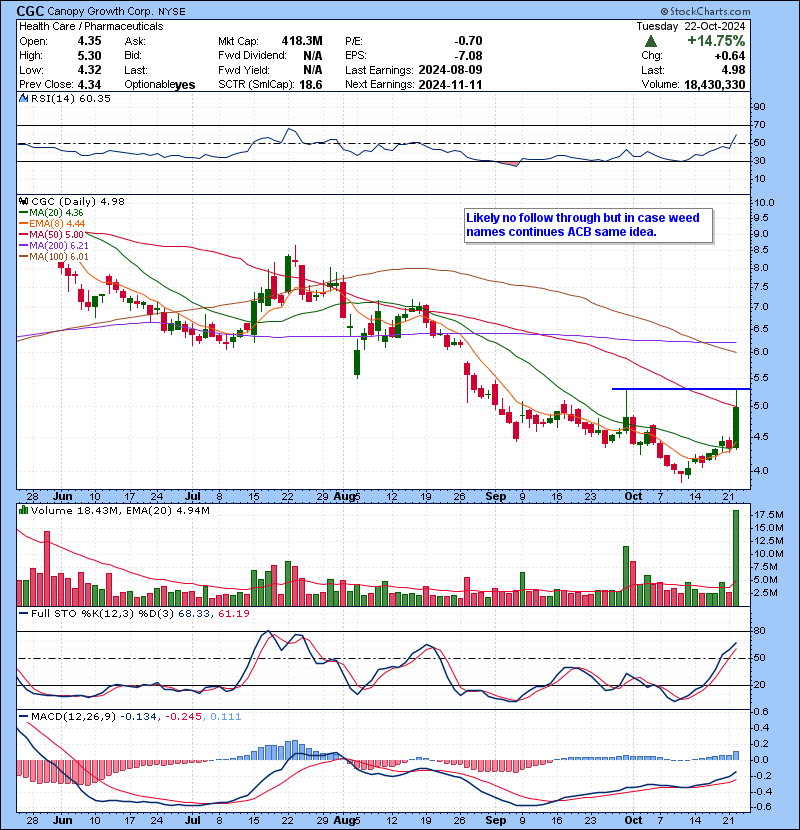Click the P/E value -0.70
800x830 pixels.
(x=468, y=41)
